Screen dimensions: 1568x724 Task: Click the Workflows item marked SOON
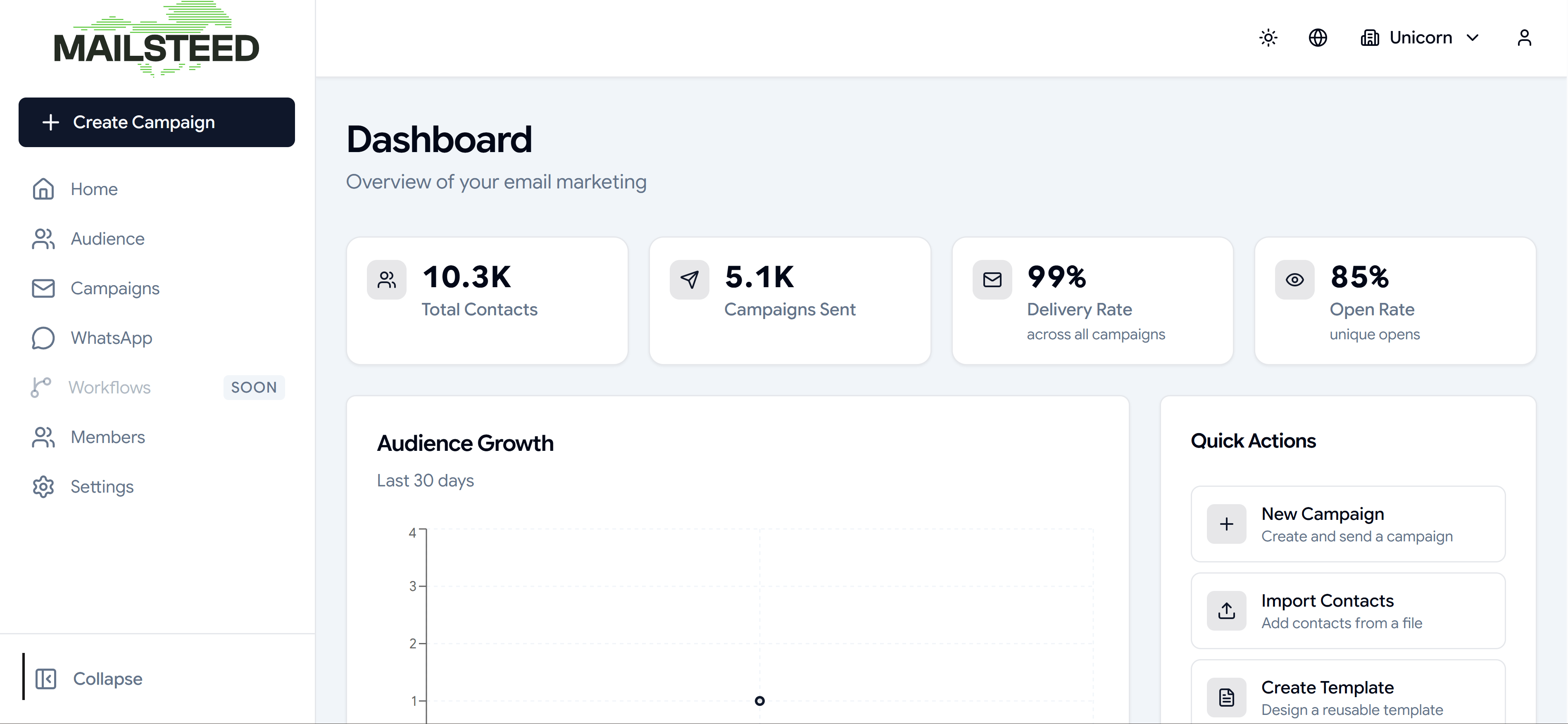109,387
